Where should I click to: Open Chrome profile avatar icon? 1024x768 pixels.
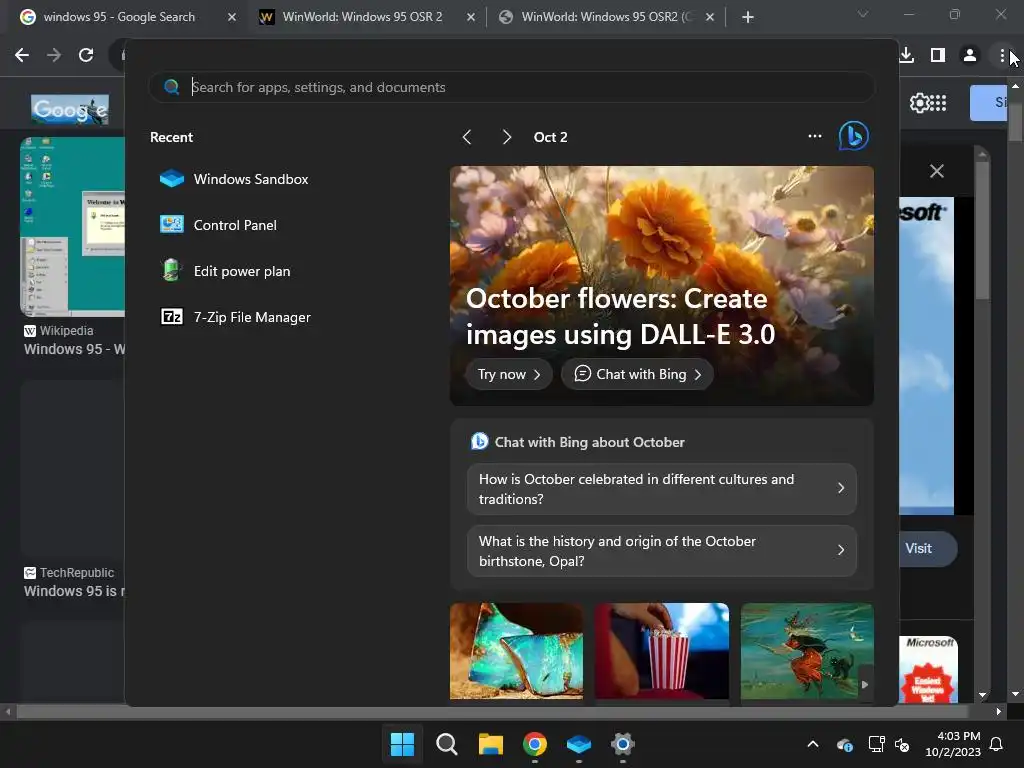point(970,55)
